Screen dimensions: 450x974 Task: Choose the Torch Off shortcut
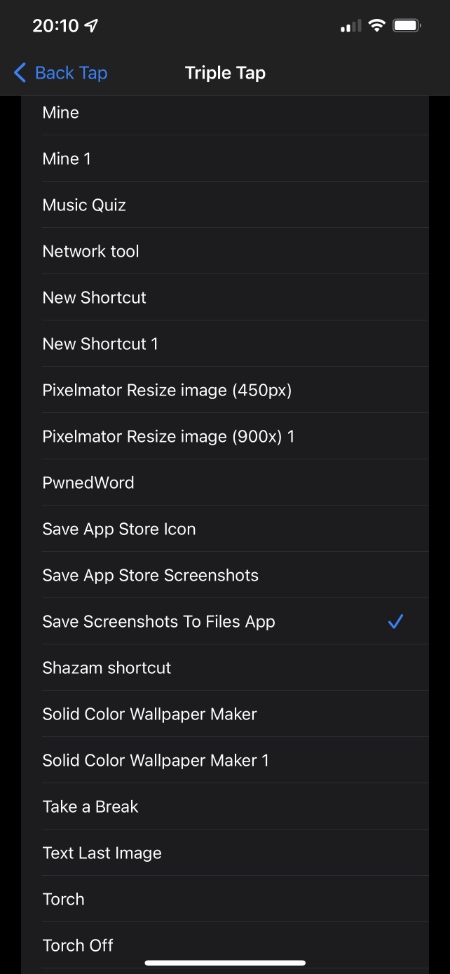pos(225,945)
